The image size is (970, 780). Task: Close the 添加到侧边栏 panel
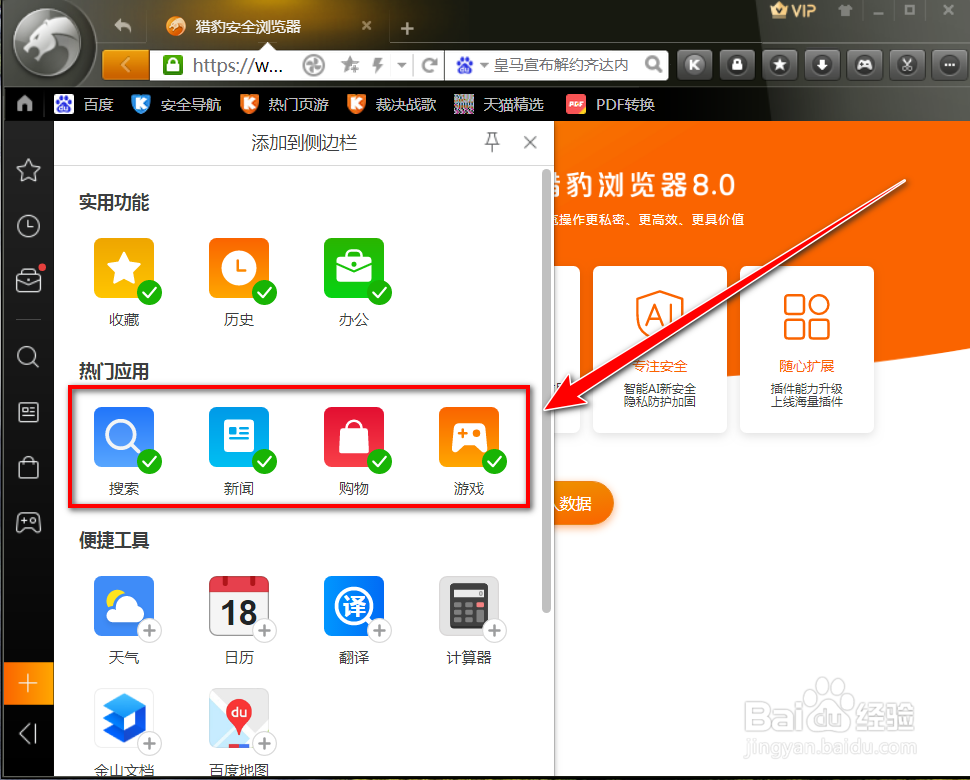click(530, 142)
